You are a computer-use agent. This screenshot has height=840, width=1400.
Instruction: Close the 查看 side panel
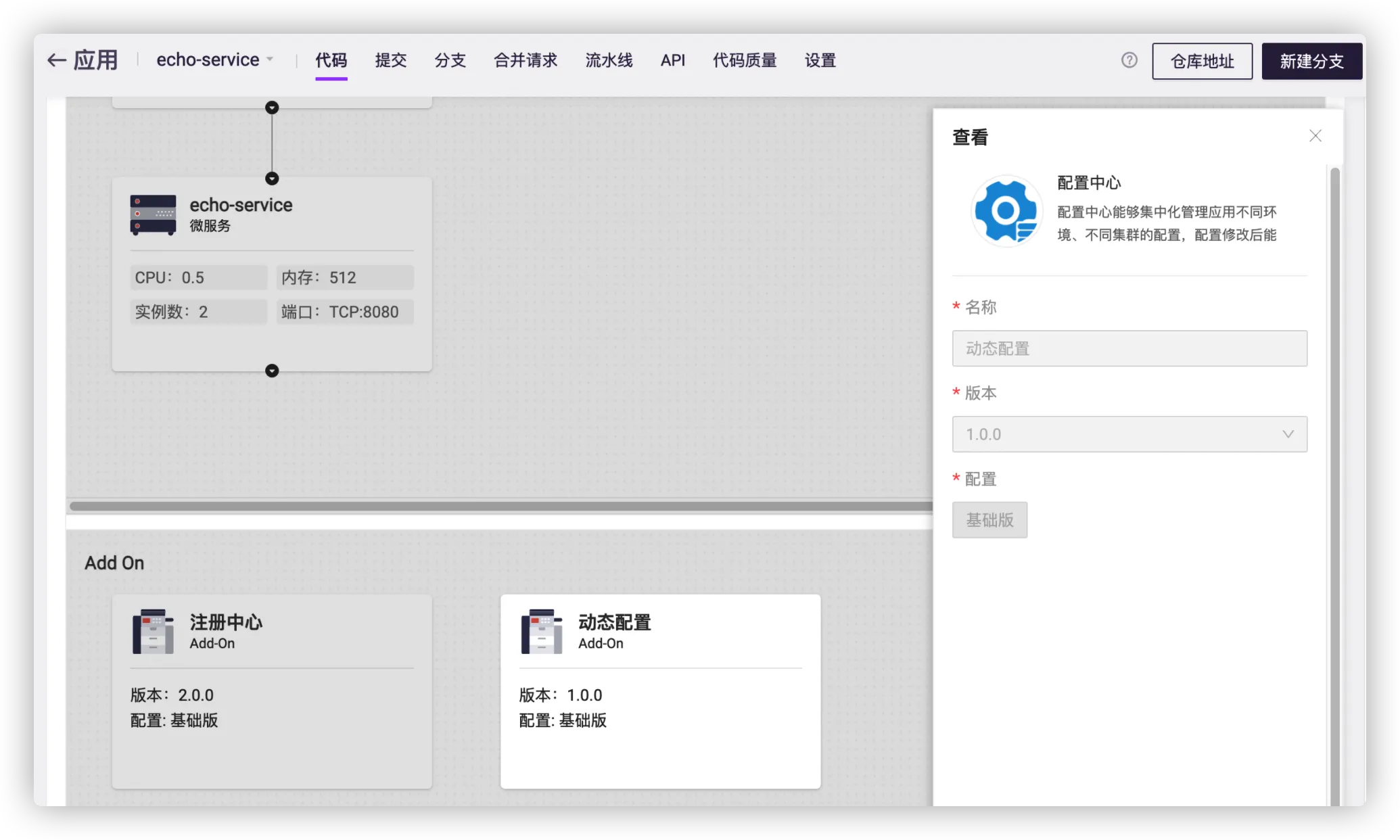coord(1315,136)
